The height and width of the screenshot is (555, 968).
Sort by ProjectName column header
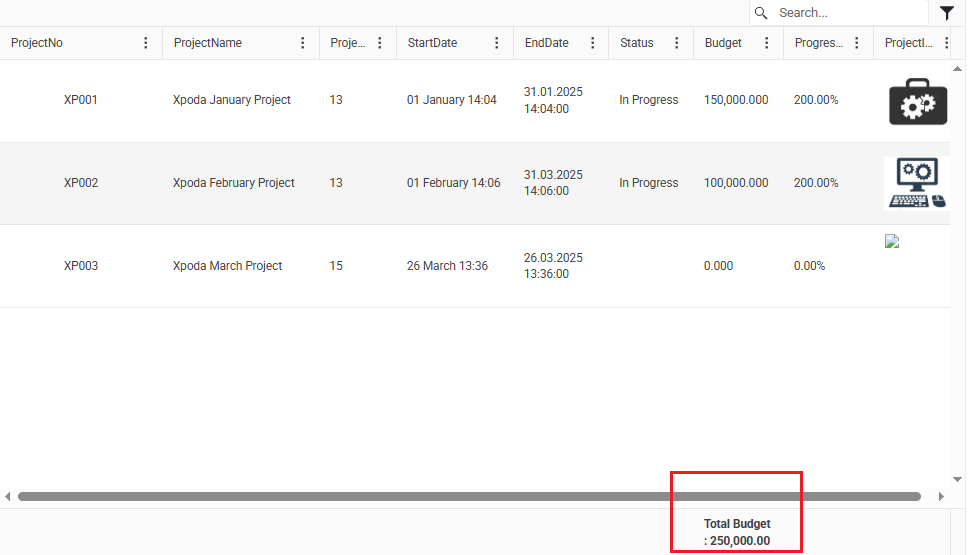click(207, 43)
